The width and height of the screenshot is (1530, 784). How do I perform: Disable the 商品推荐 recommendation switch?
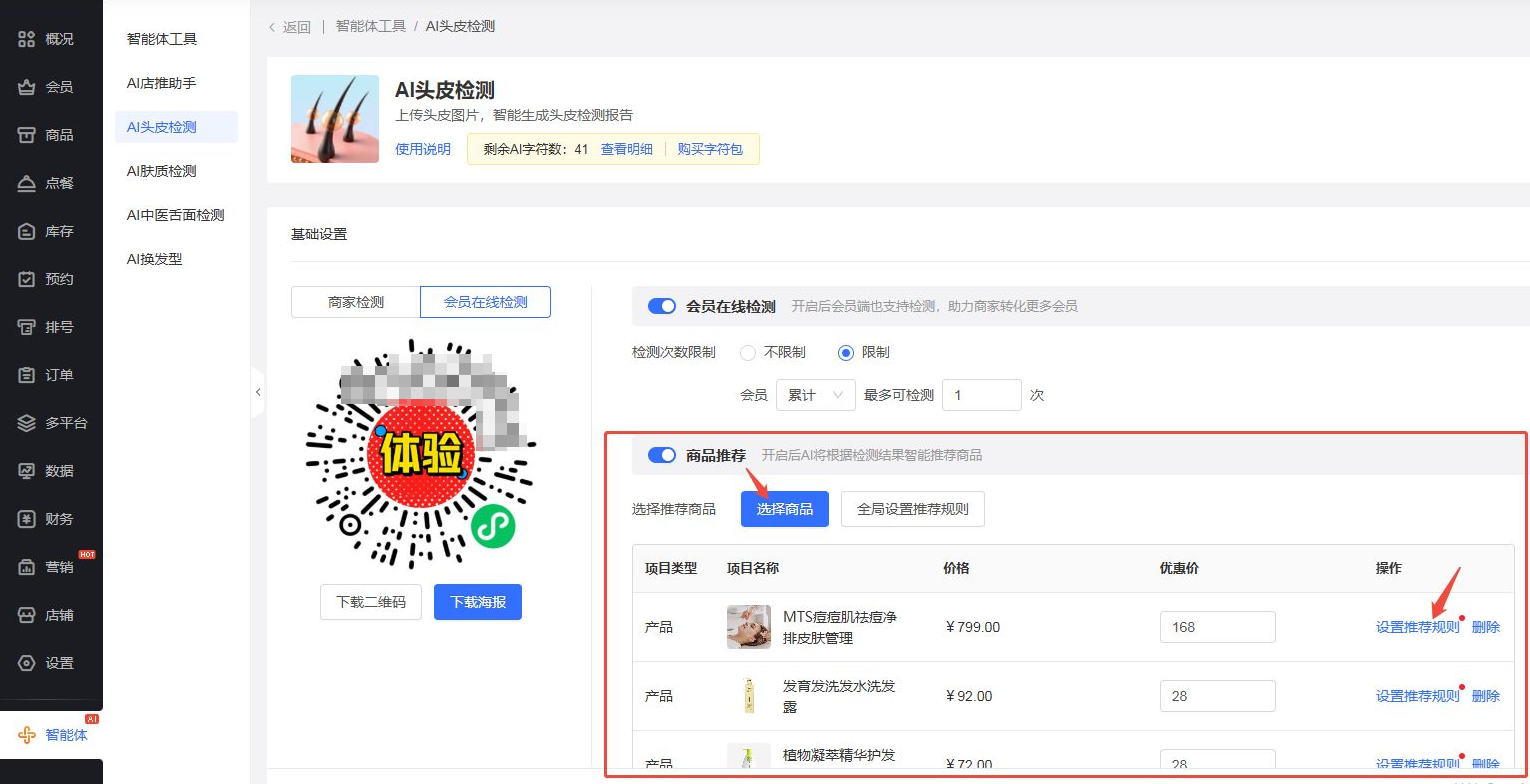(x=661, y=455)
